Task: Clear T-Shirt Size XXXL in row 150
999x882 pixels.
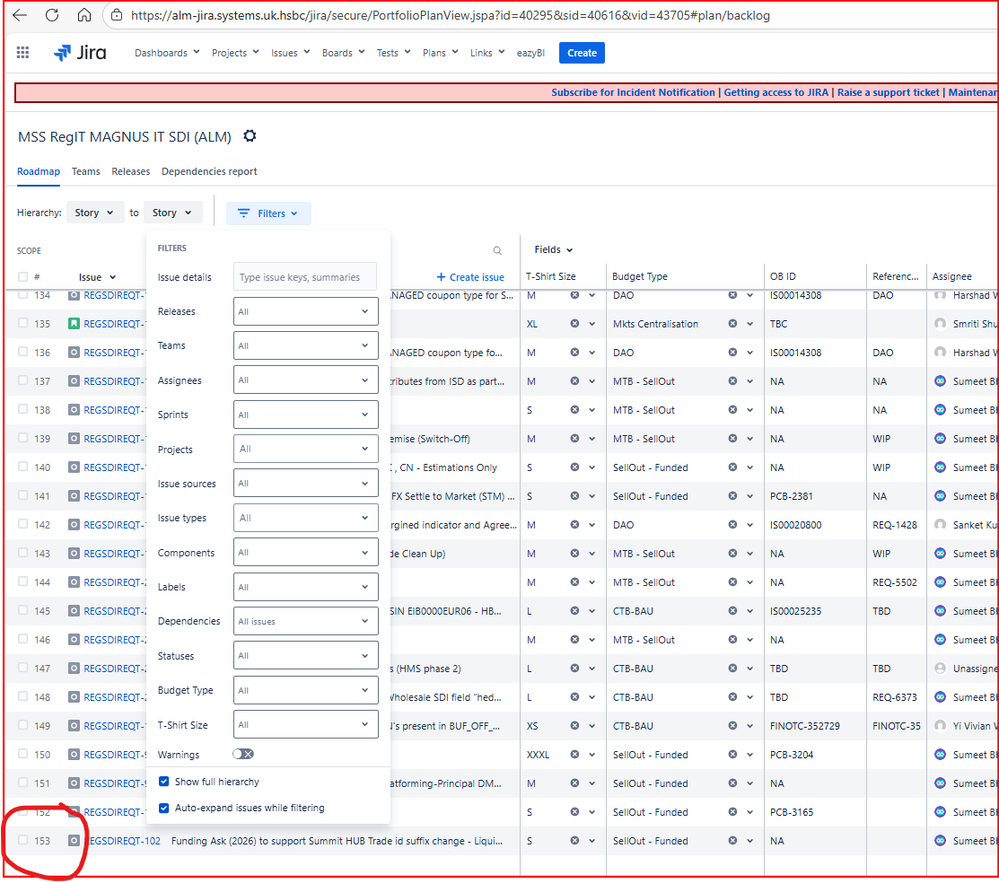Action: tap(575, 755)
